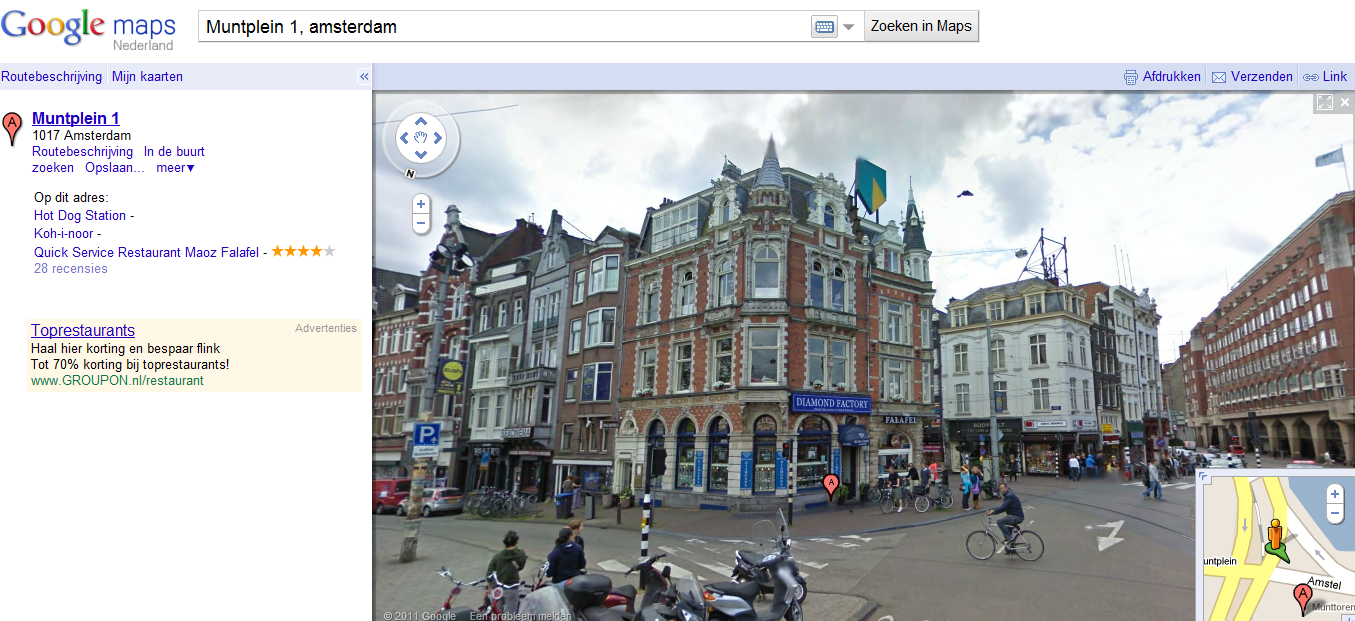The image size is (1355, 621).
Task: Zoom in the overview mini map
Action: click(1334, 494)
